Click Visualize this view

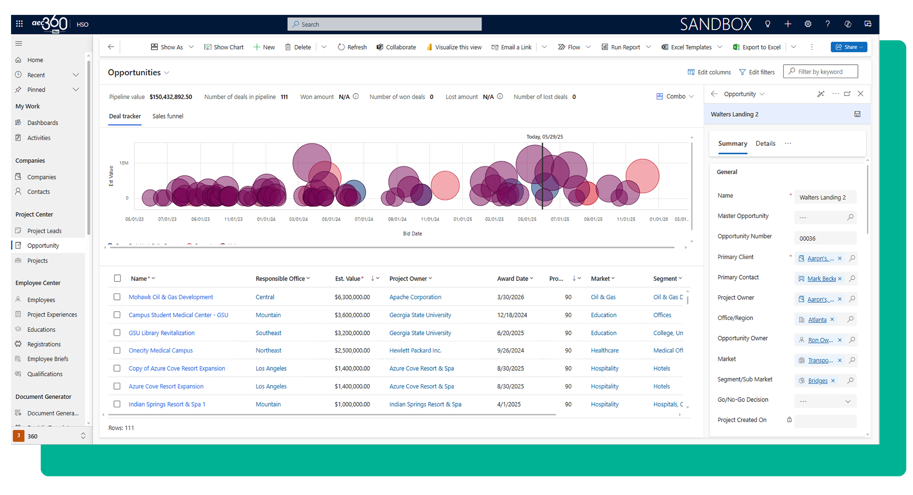point(454,47)
